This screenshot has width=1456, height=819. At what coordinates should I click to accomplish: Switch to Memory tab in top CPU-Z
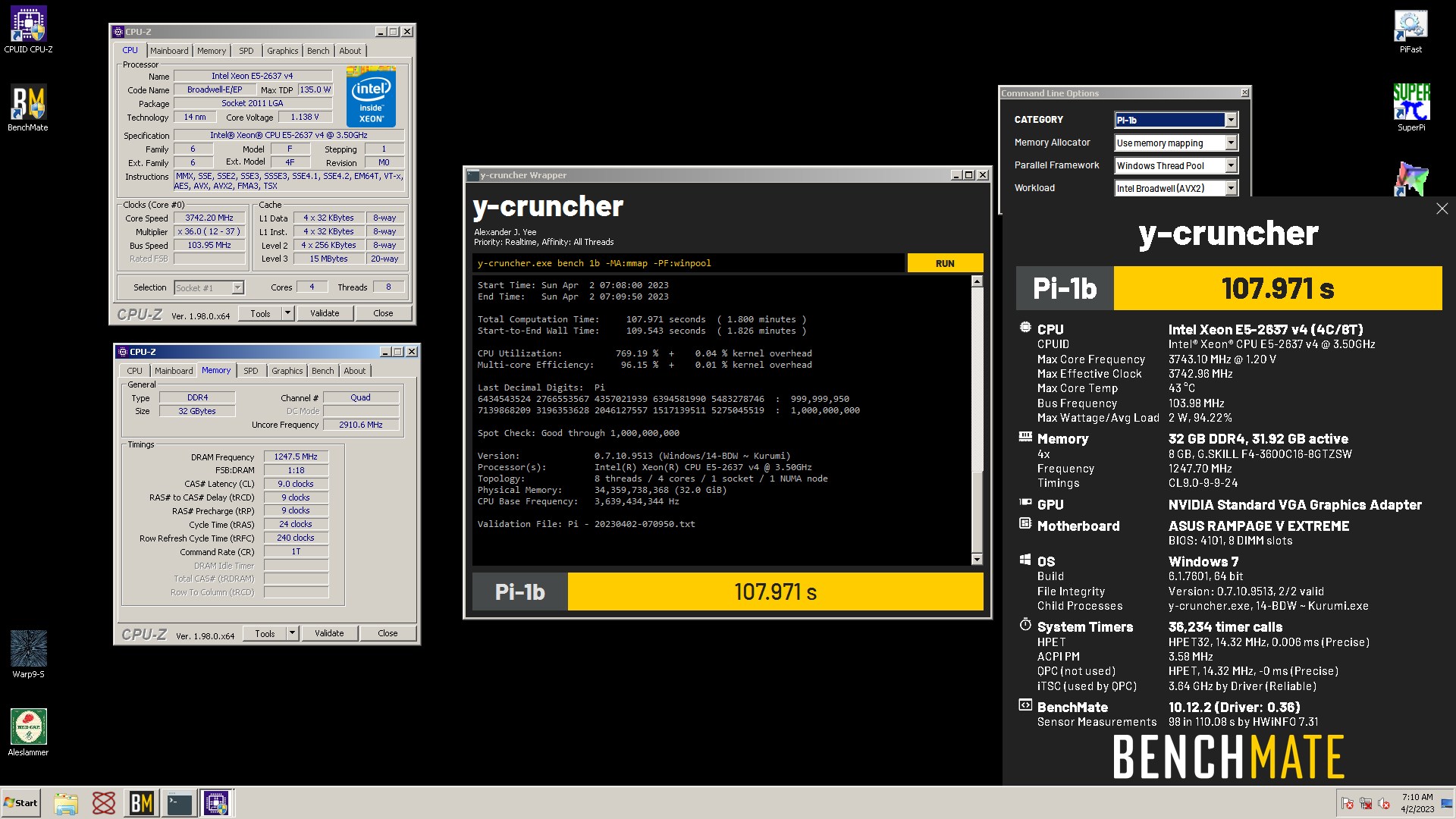tap(212, 51)
